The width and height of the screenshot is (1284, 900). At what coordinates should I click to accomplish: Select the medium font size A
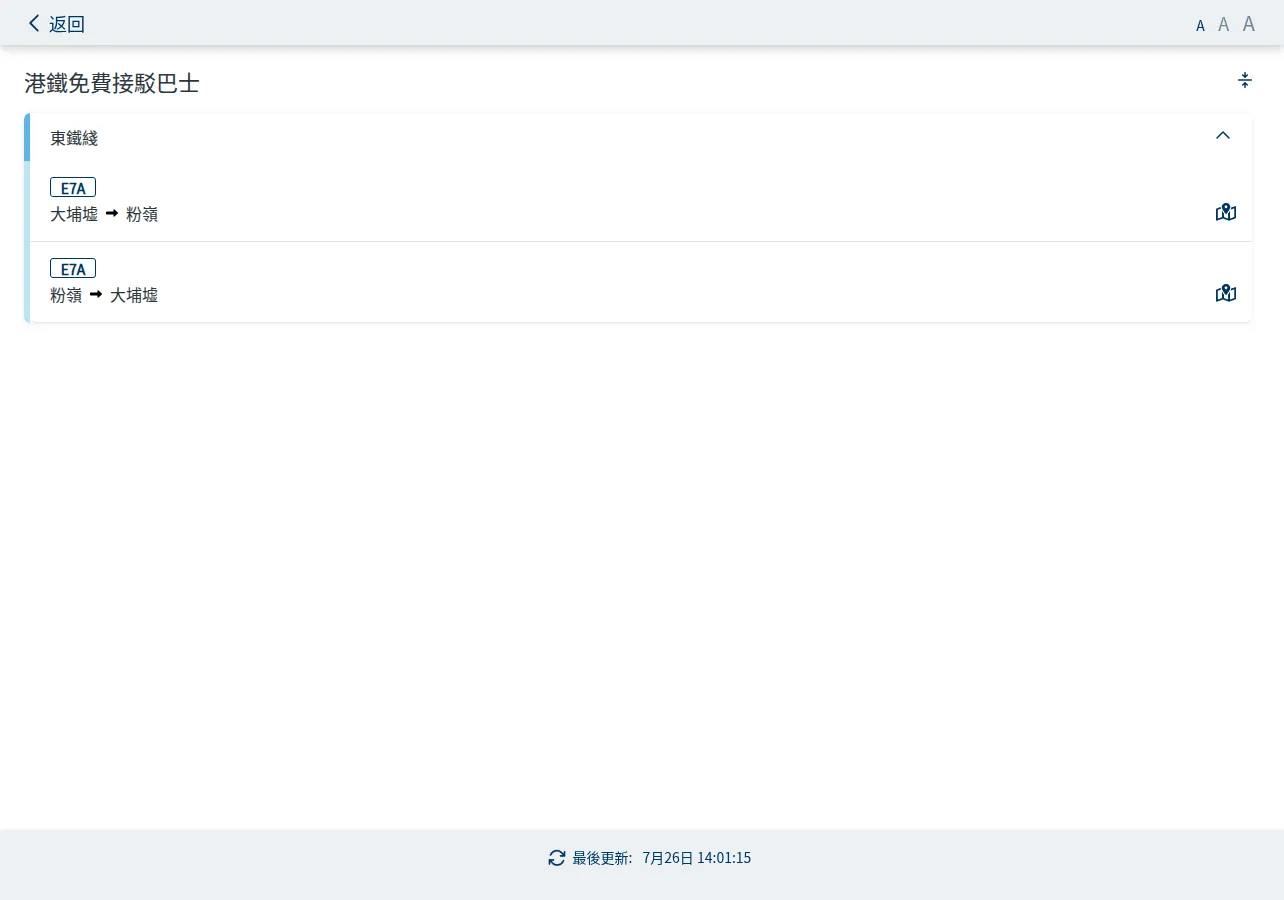(1223, 24)
